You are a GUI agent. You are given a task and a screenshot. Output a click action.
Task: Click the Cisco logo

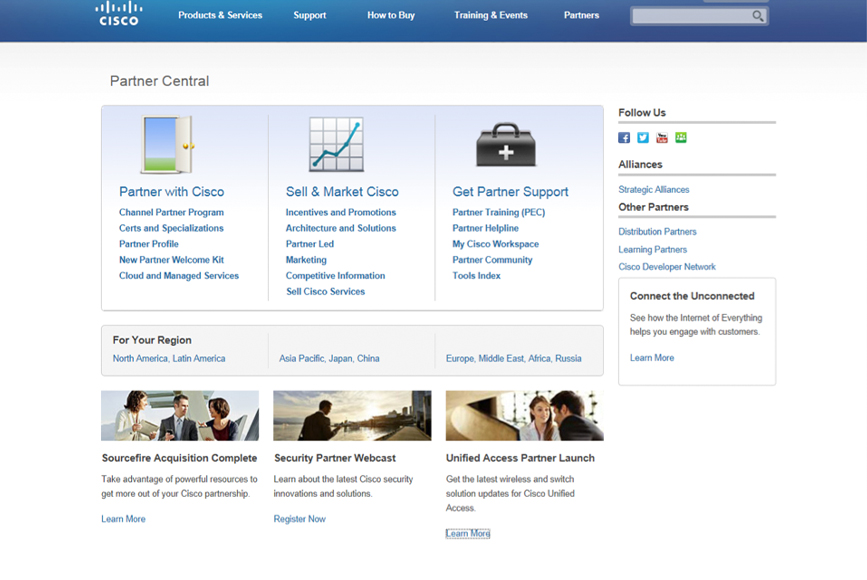pyautogui.click(x=119, y=14)
